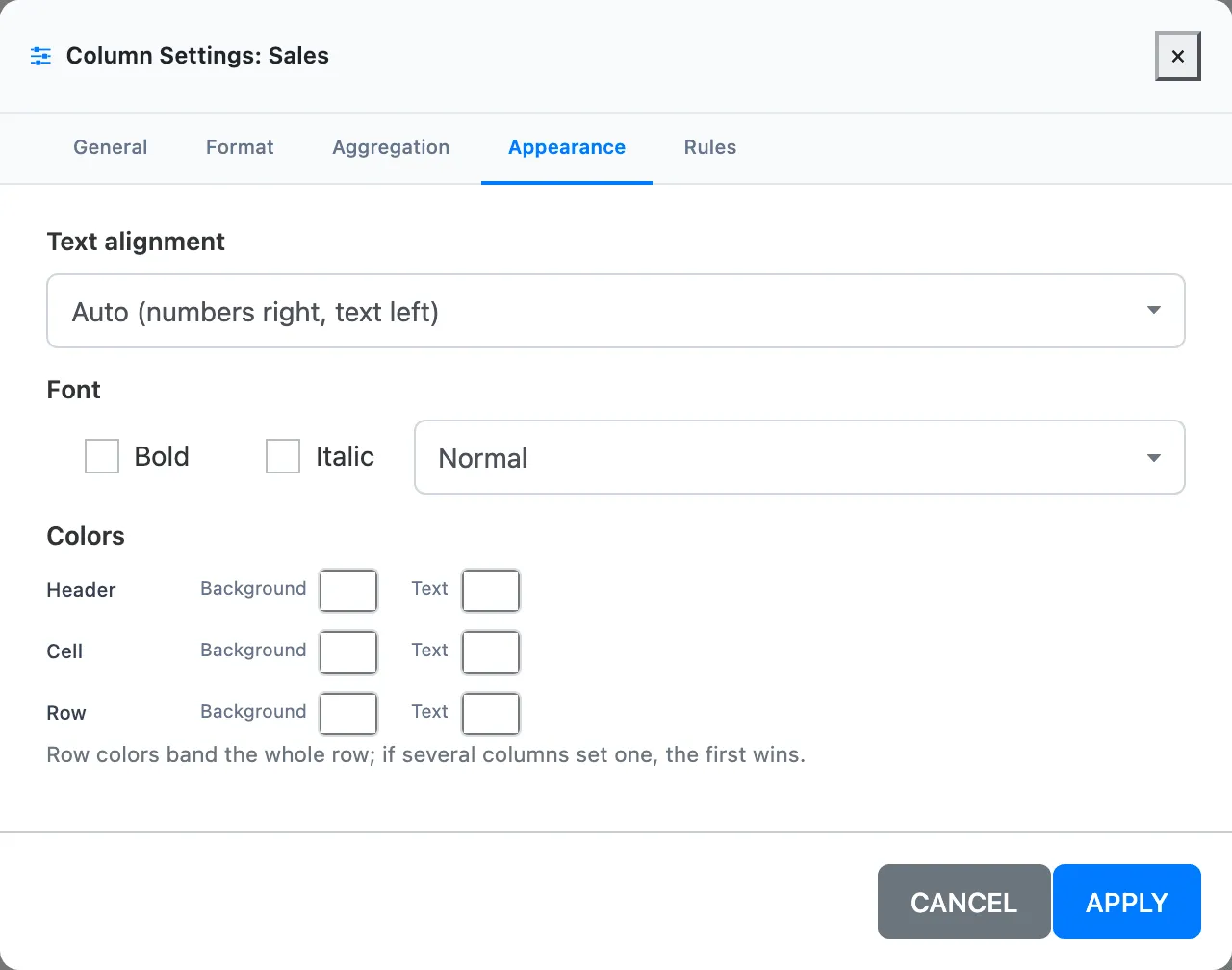Click the sliders icon beside Column Settings
This screenshot has height=970, width=1232.
tap(40, 56)
